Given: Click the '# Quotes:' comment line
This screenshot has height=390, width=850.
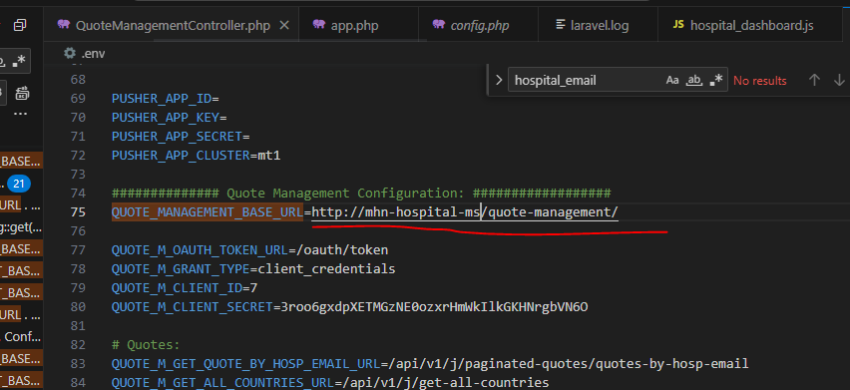Looking at the screenshot, I should pos(145,345).
